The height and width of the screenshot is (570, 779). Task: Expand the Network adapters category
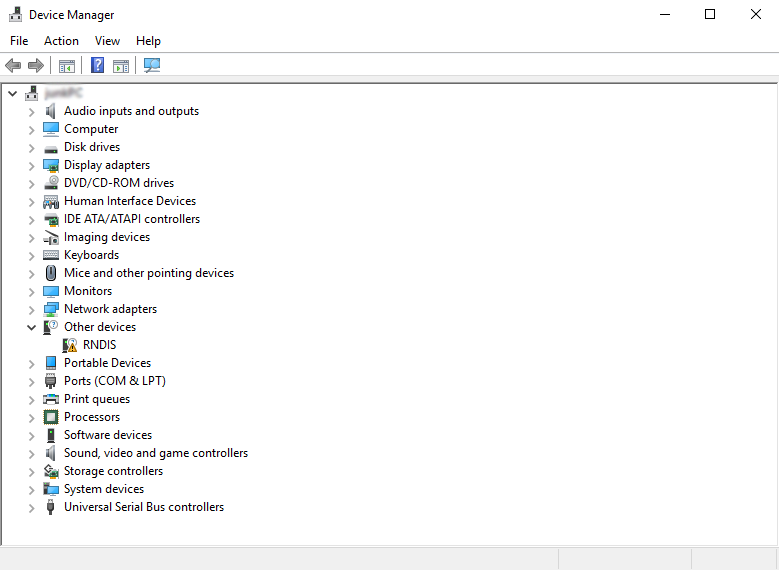pyautogui.click(x=32, y=309)
